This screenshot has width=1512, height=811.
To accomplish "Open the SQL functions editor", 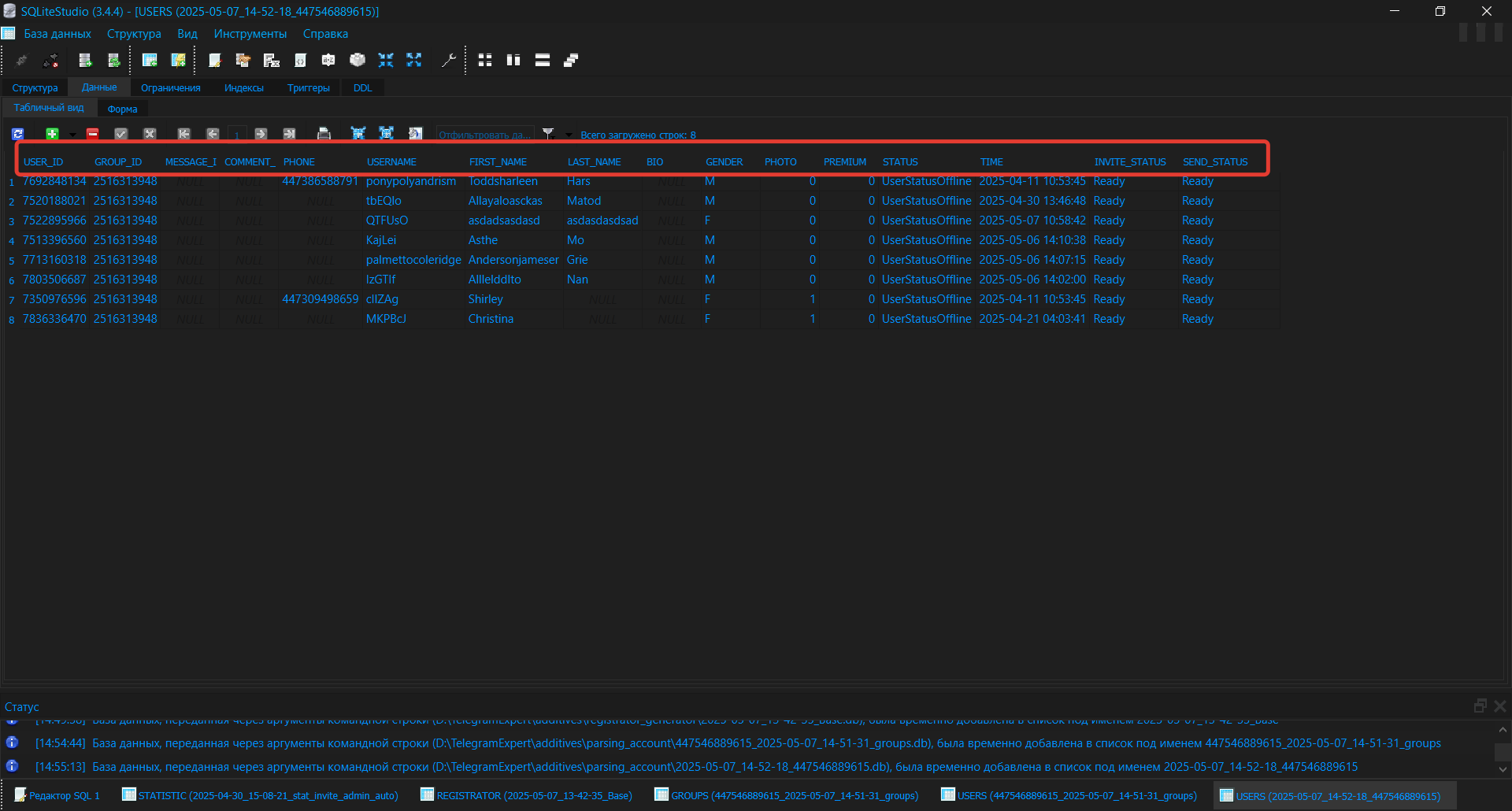I will pyautogui.click(x=272, y=60).
